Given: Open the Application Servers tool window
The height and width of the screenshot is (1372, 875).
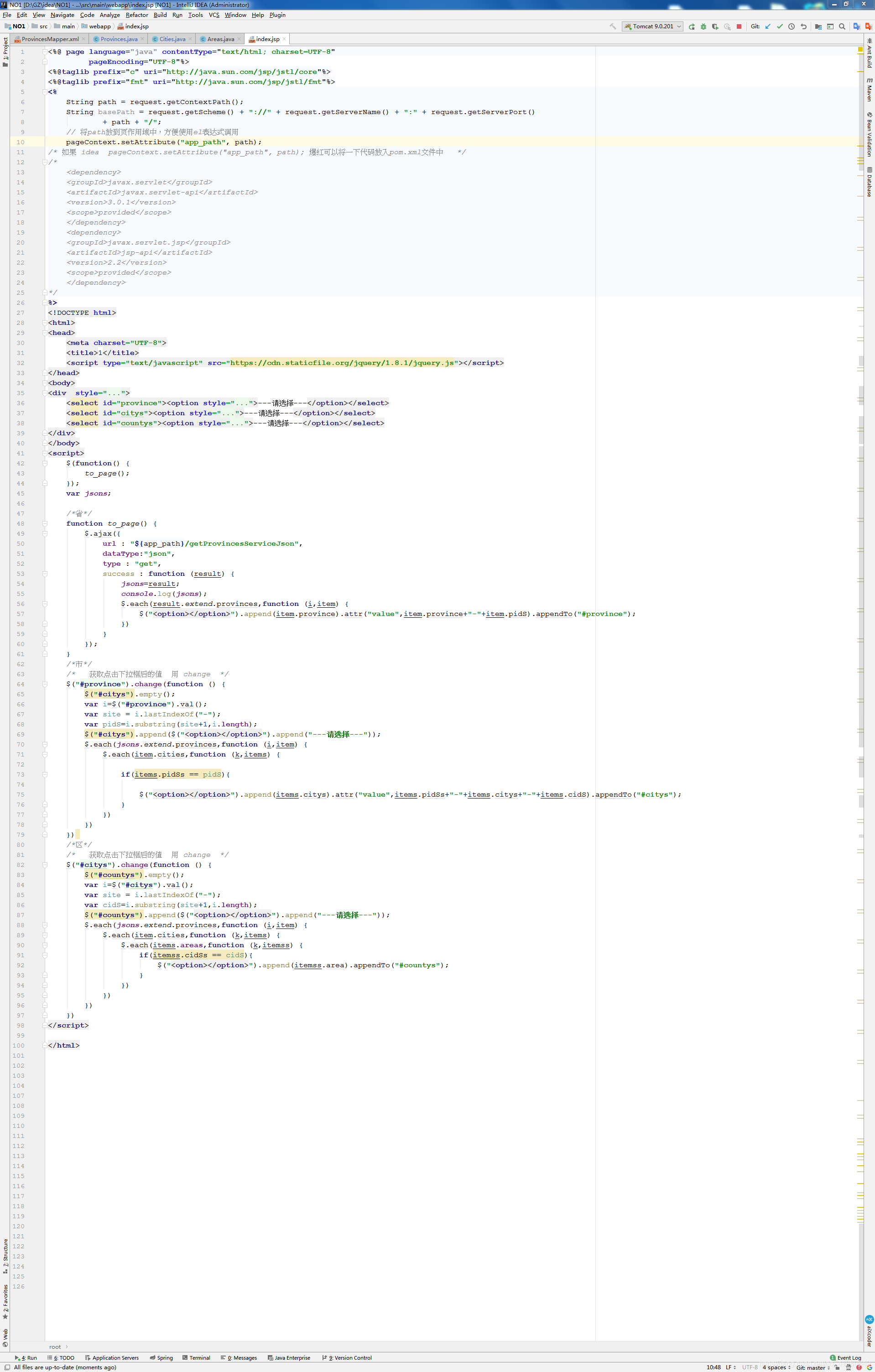Looking at the screenshot, I should 112,1358.
